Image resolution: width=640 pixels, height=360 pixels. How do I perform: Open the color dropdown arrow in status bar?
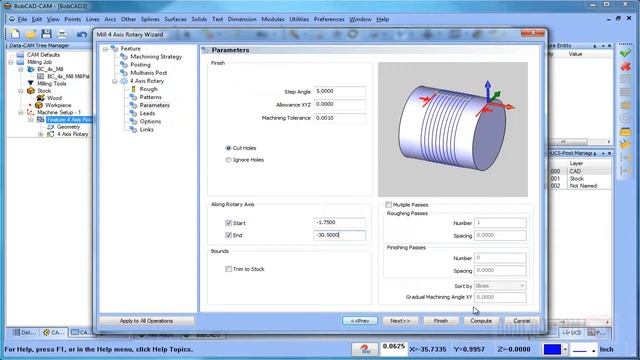click(x=565, y=349)
